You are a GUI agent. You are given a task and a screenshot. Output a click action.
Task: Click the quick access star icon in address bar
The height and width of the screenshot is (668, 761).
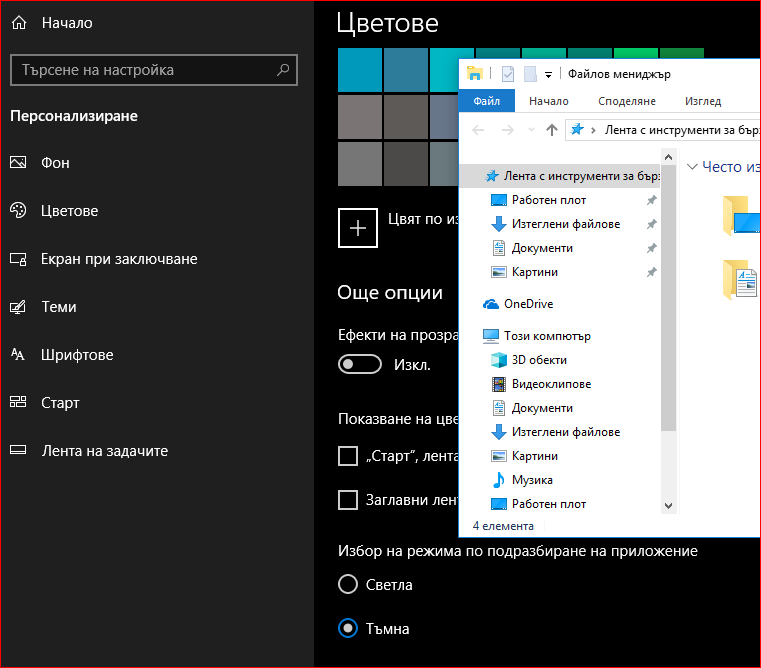(577, 129)
